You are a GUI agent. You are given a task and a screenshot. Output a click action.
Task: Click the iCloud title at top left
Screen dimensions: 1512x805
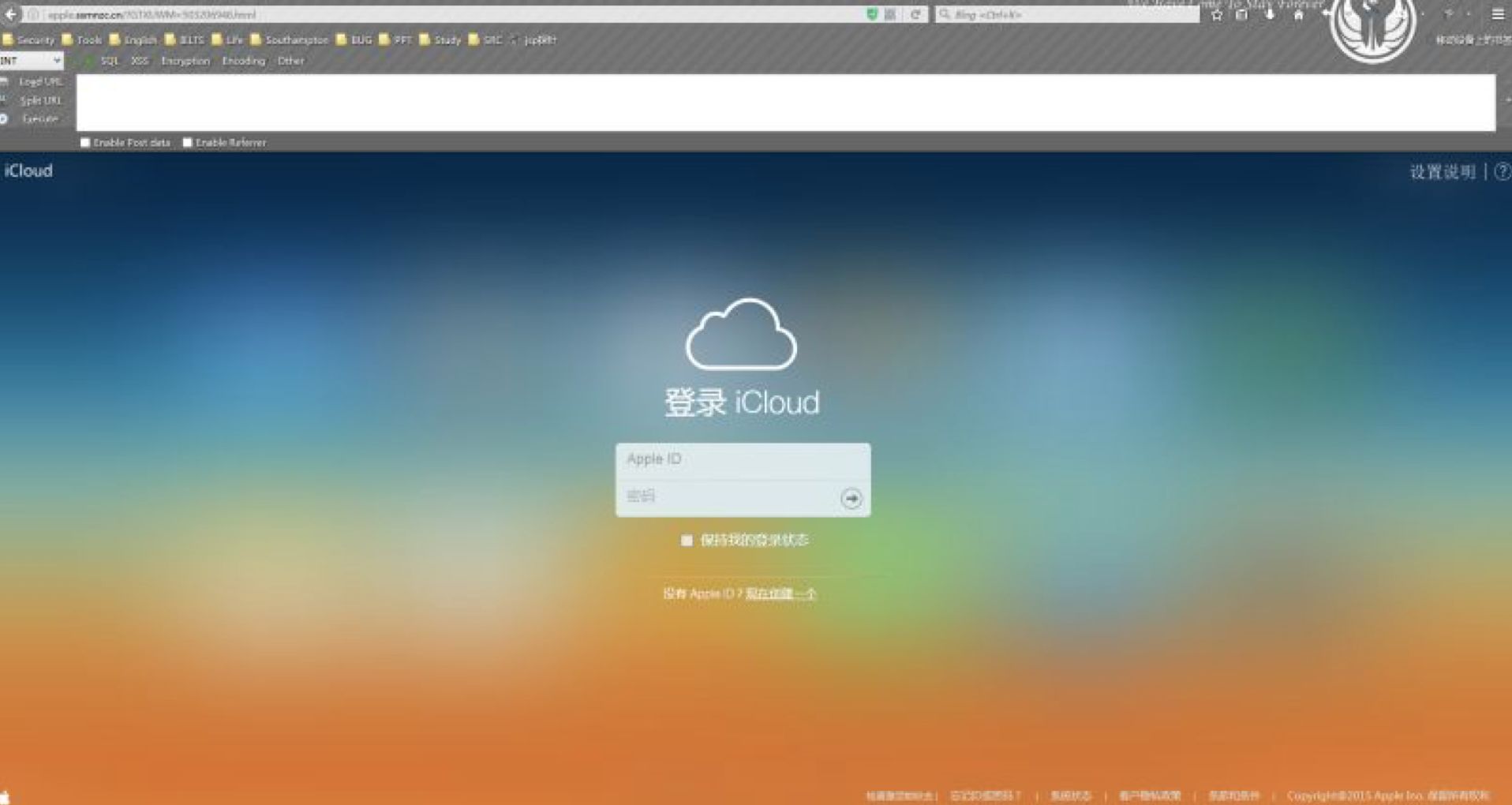click(28, 170)
